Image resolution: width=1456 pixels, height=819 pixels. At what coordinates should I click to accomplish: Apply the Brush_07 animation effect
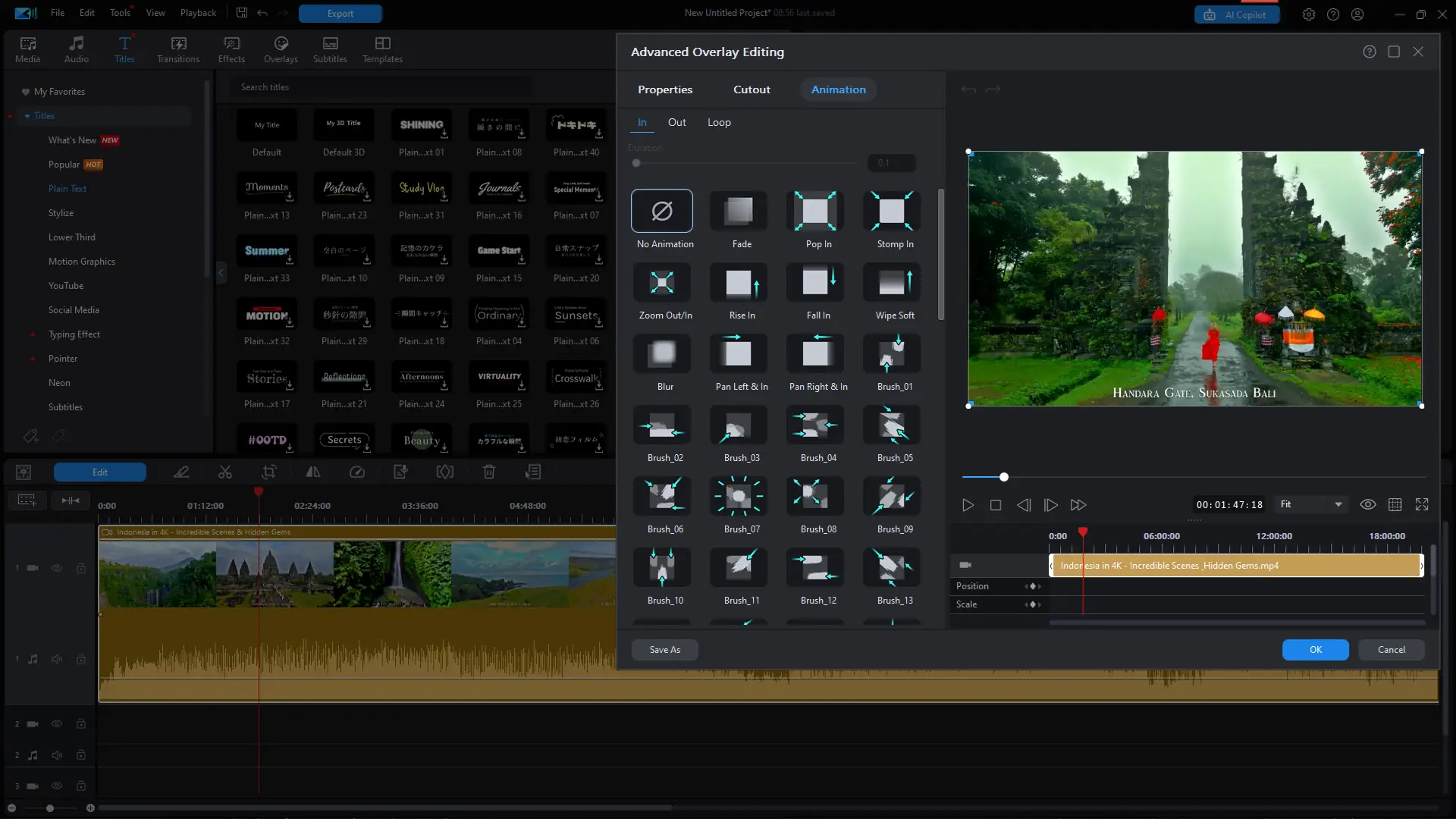coord(739,497)
